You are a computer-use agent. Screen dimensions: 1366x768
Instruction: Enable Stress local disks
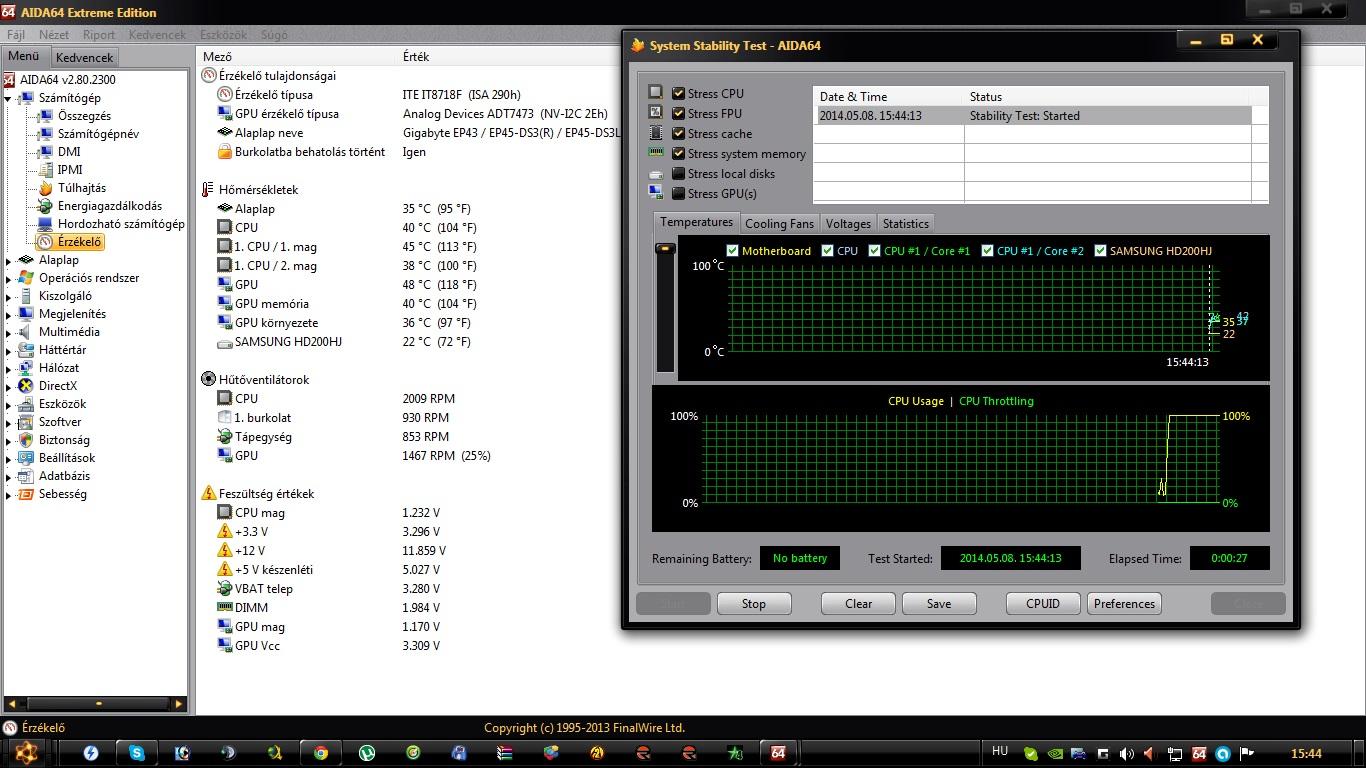coord(679,173)
